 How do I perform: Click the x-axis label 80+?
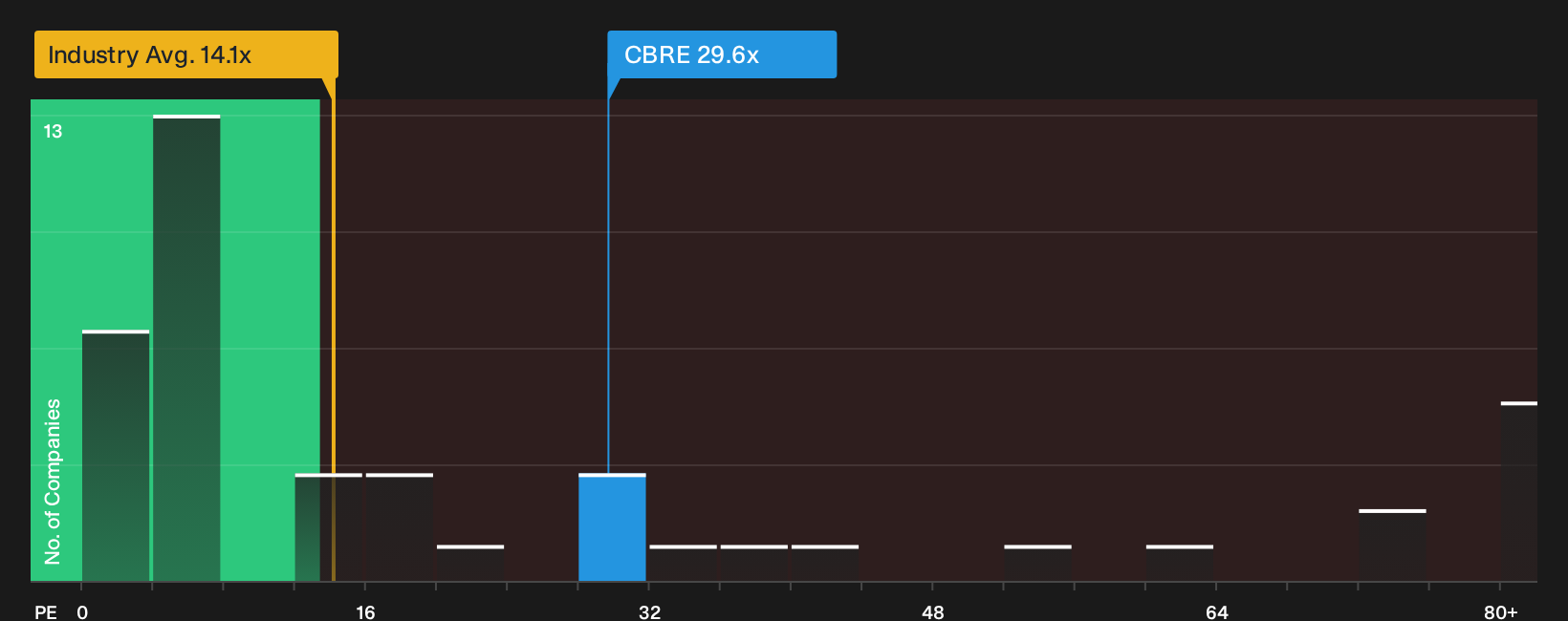1500,611
